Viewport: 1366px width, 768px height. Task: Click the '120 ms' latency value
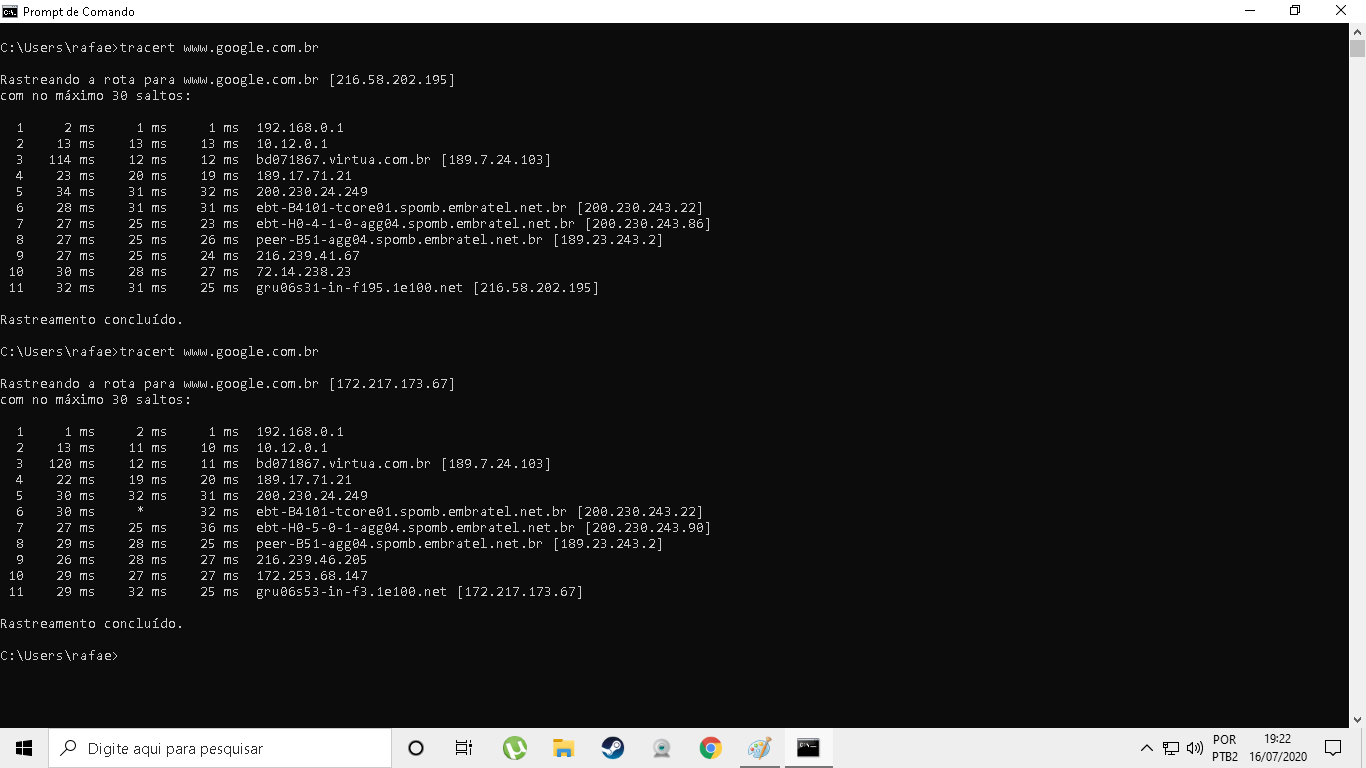point(72,464)
